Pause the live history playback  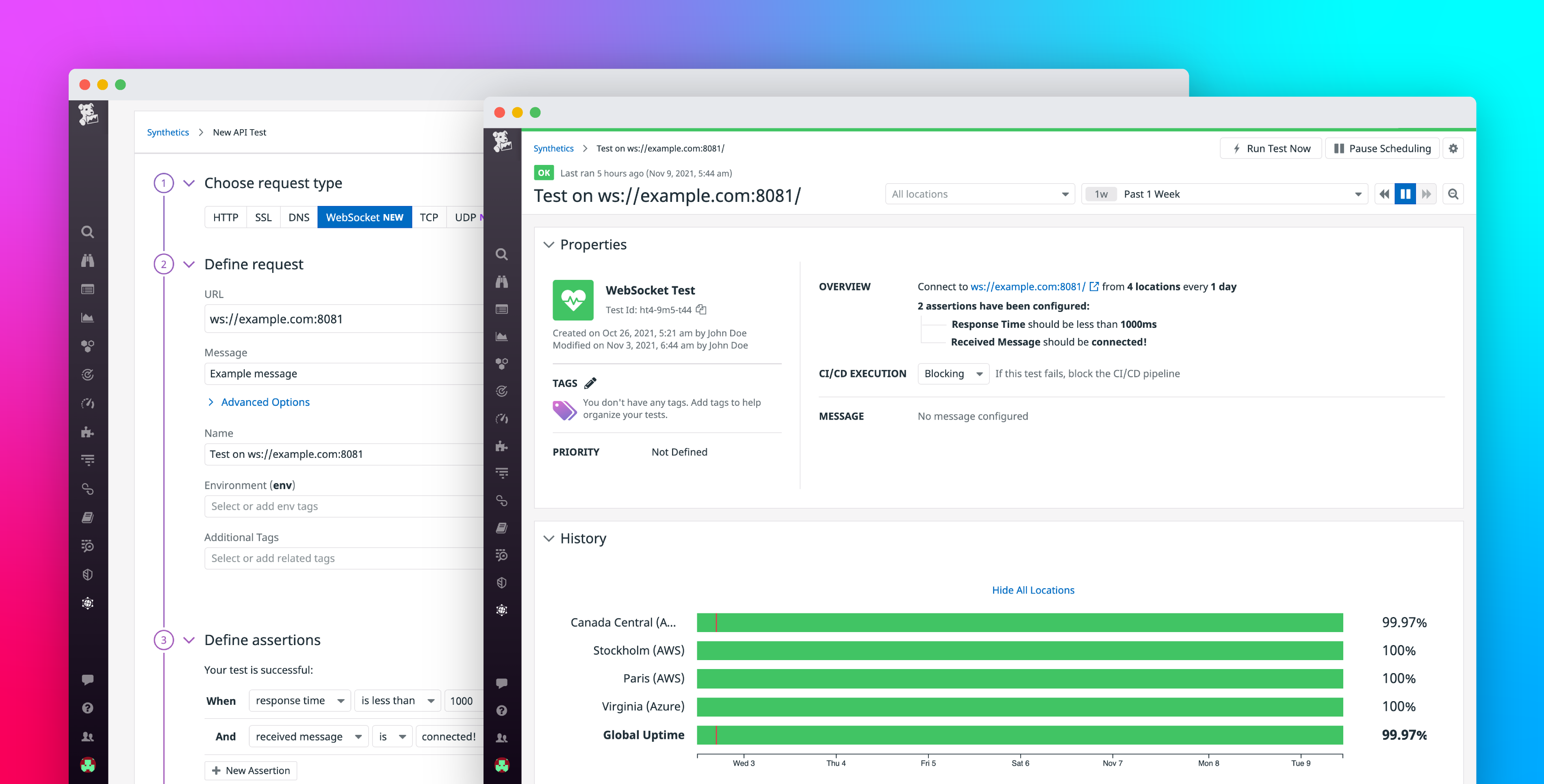(x=1405, y=194)
